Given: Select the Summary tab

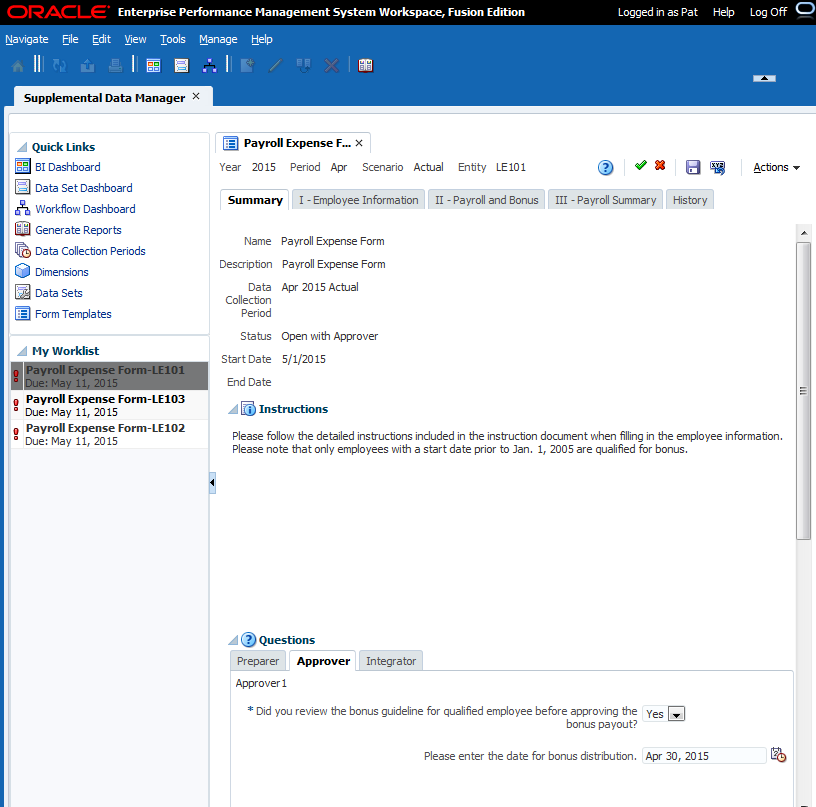Looking at the screenshot, I should click(x=255, y=200).
